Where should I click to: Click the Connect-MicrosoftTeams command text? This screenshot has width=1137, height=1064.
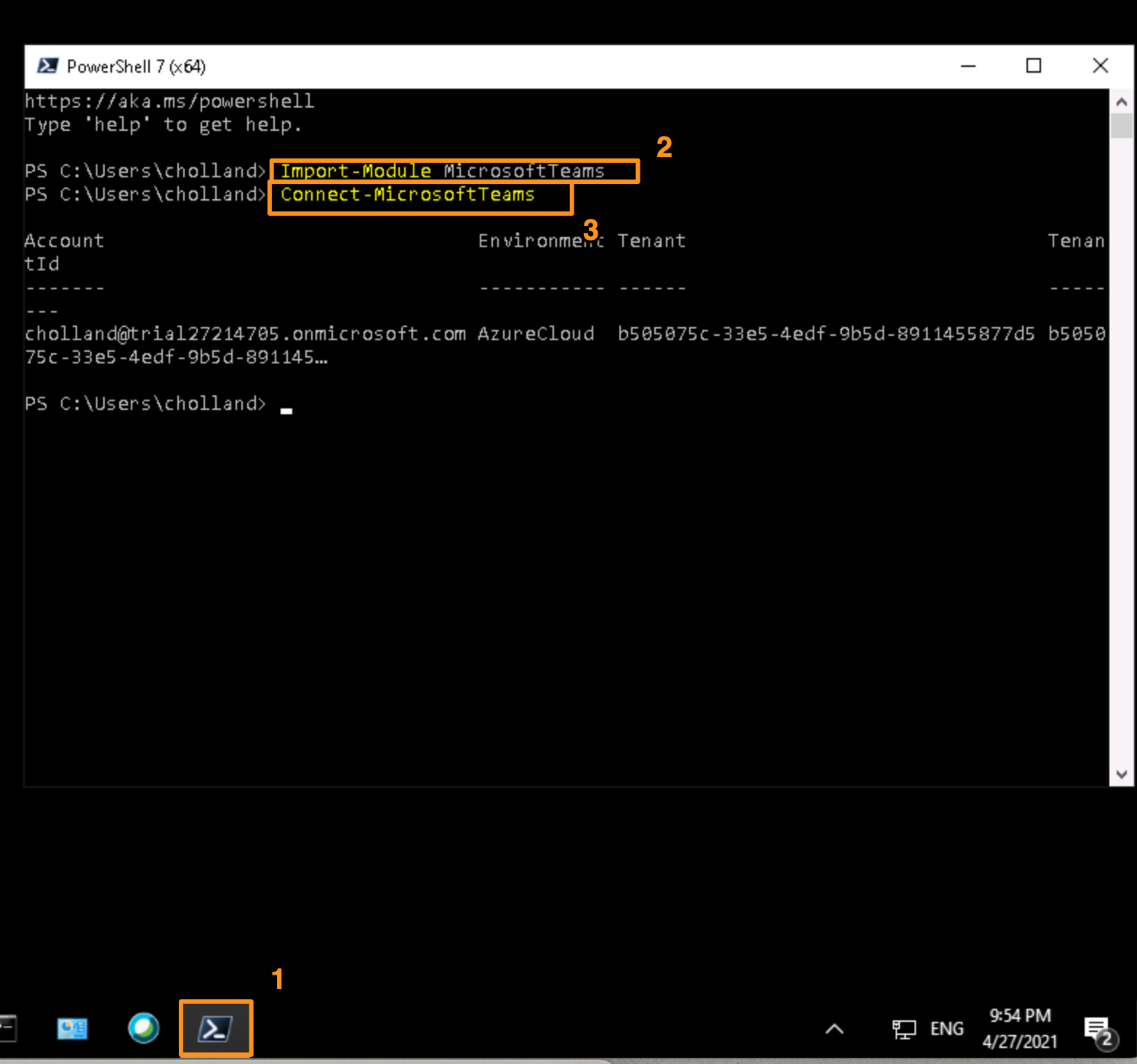click(408, 194)
